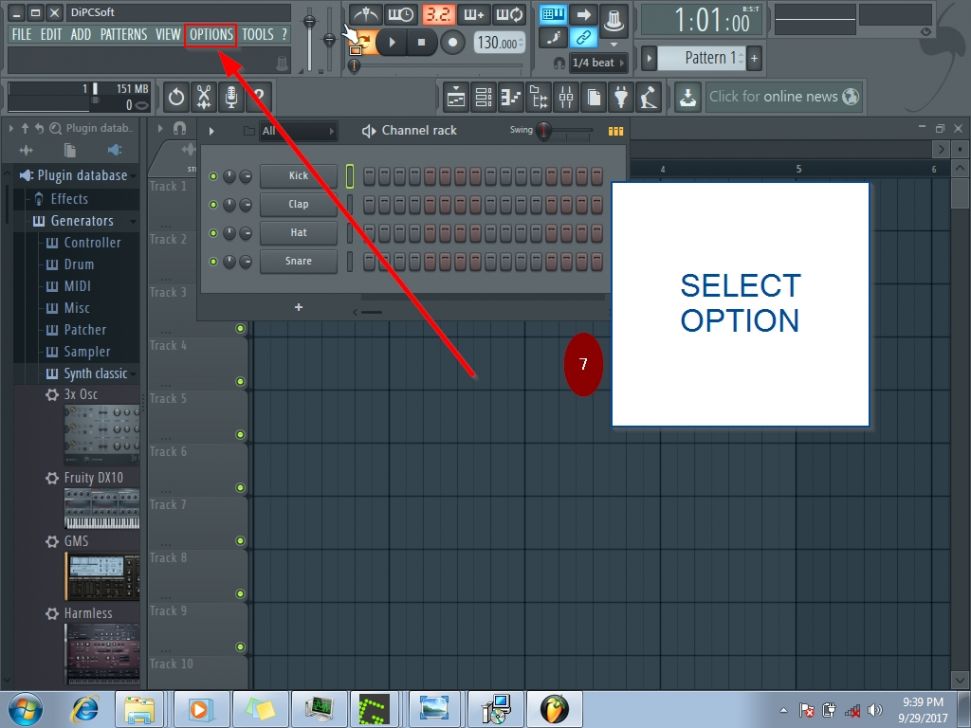Open the mixer from the toolbar
Viewport: 971px width, 728px height.
tap(566, 97)
